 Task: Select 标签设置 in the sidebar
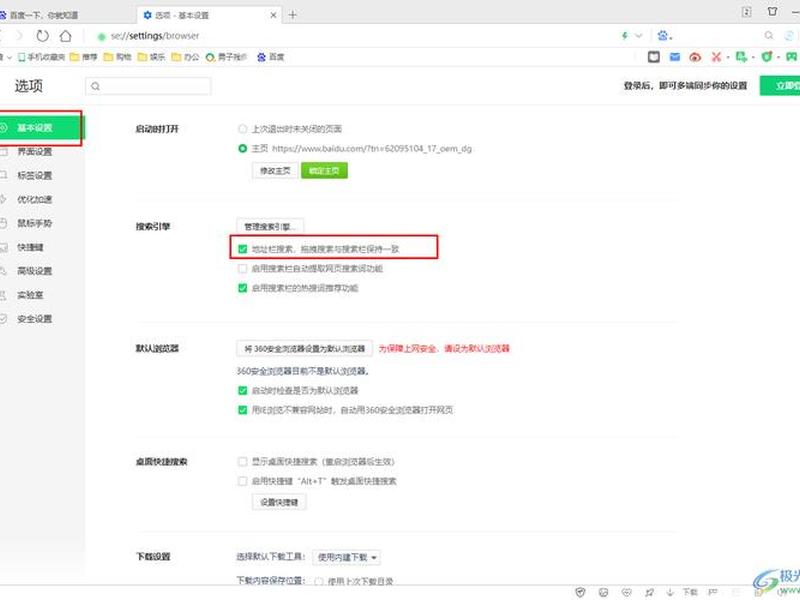coord(35,176)
